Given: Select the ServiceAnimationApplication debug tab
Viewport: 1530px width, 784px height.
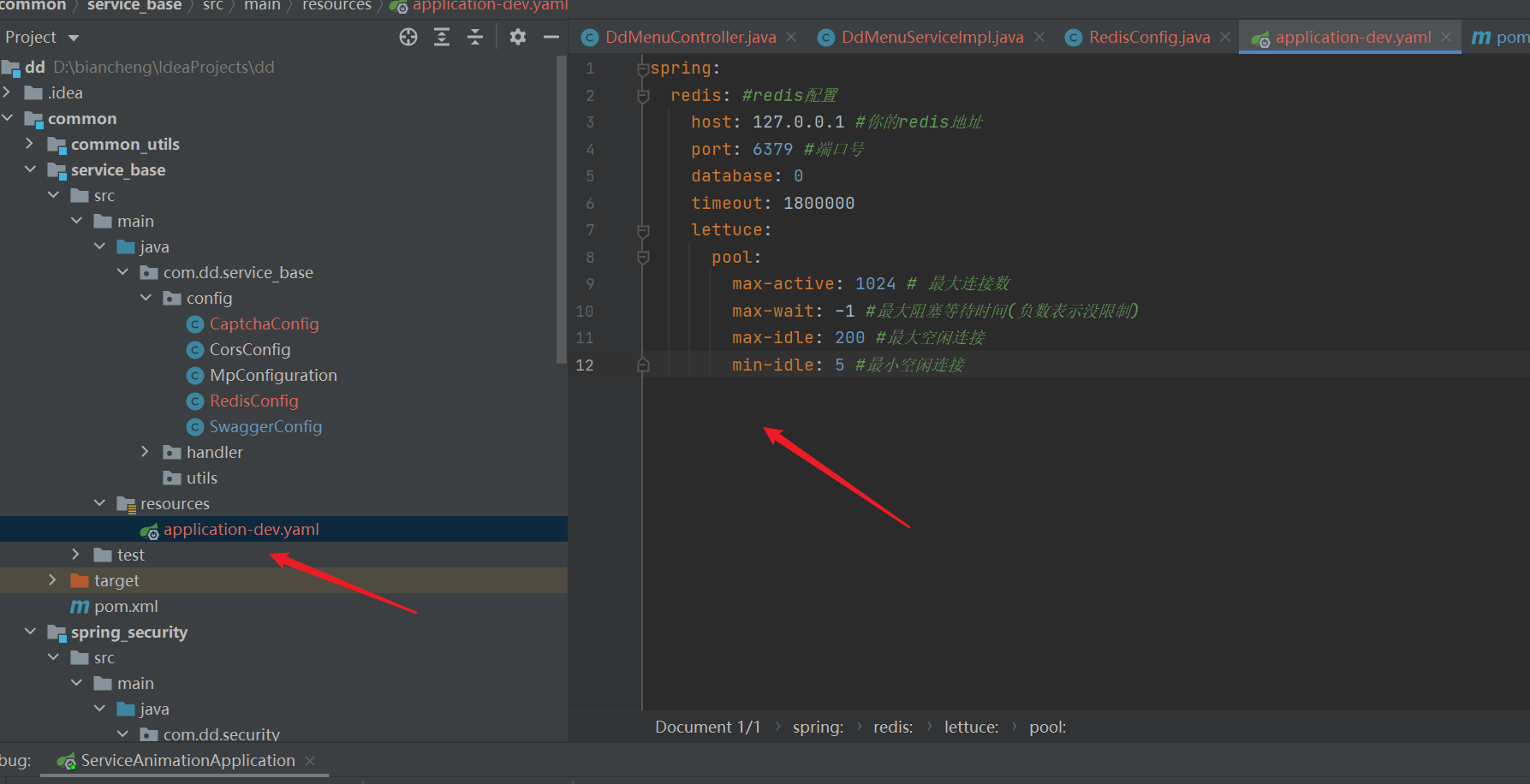Looking at the screenshot, I should pyautogui.click(x=186, y=760).
